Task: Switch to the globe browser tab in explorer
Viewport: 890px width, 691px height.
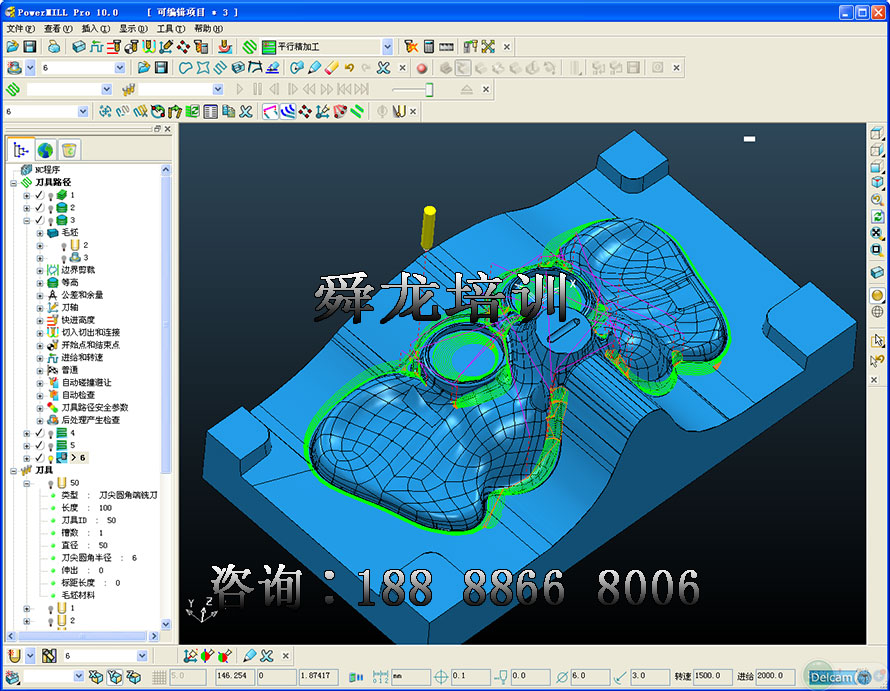Action: click(x=45, y=150)
